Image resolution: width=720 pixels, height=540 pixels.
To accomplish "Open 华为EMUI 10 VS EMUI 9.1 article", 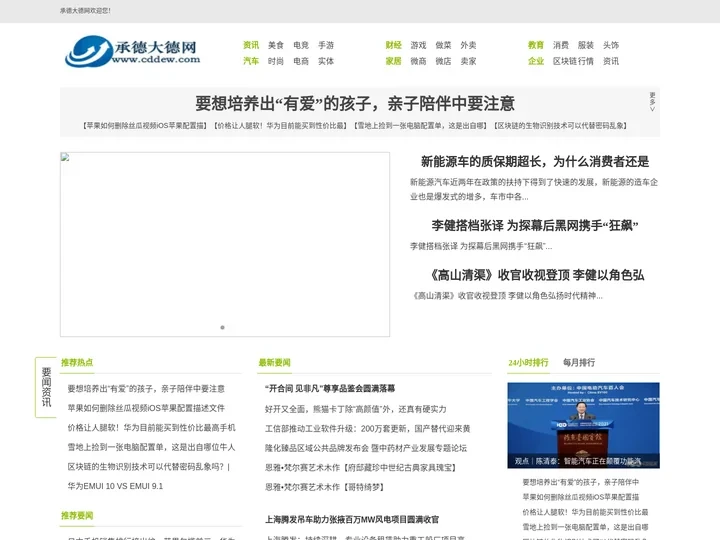I will pos(115,486).
